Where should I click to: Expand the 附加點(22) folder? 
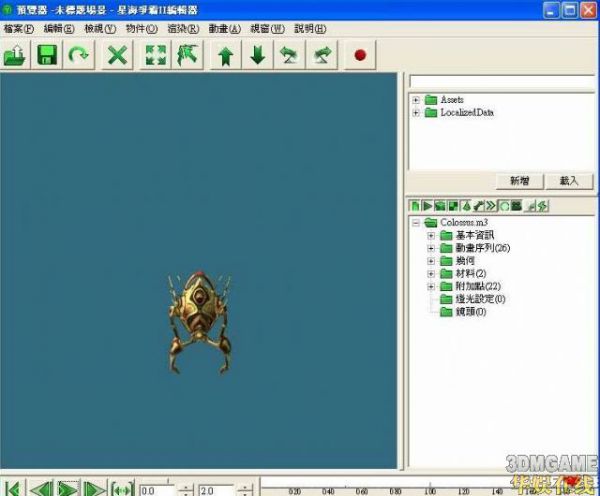[x=431, y=286]
